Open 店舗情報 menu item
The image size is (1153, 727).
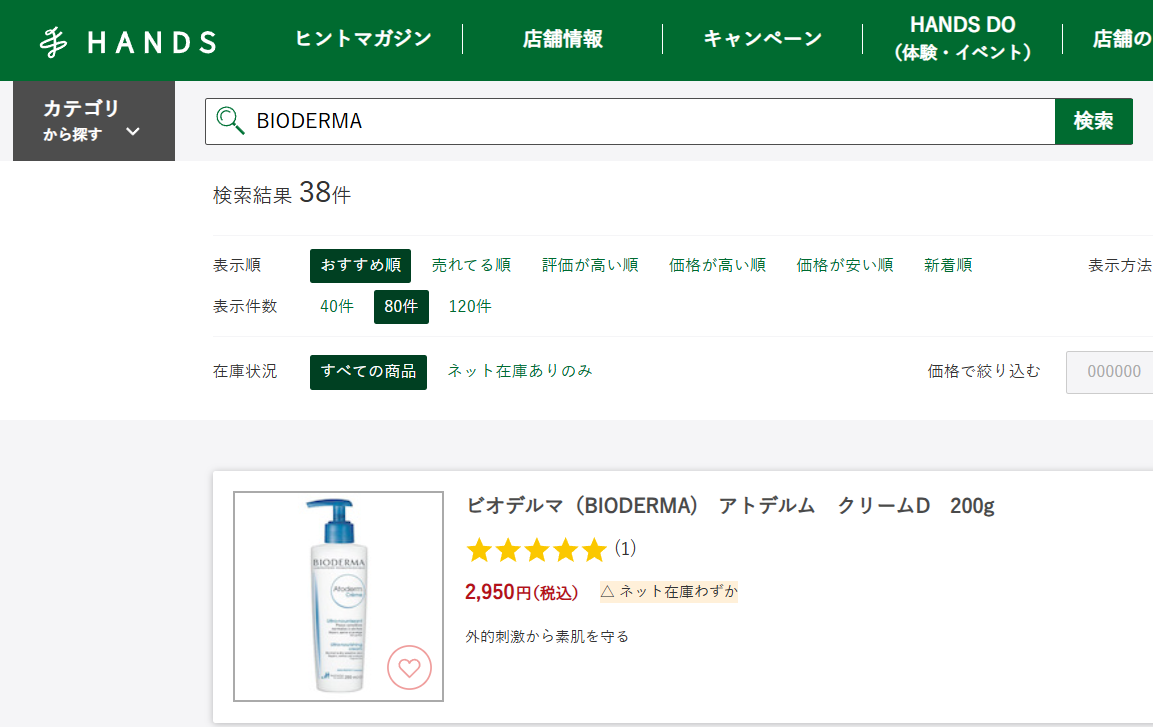[x=563, y=38]
